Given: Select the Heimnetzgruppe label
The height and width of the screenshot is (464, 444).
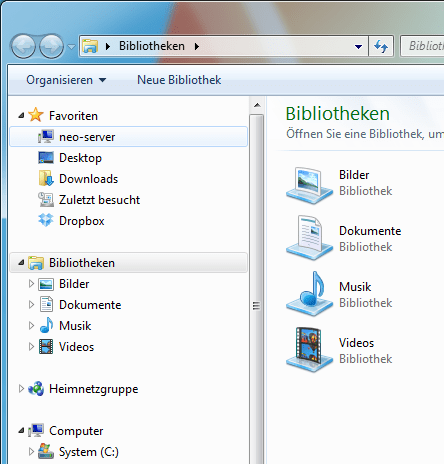Looking at the screenshot, I should point(93,389).
